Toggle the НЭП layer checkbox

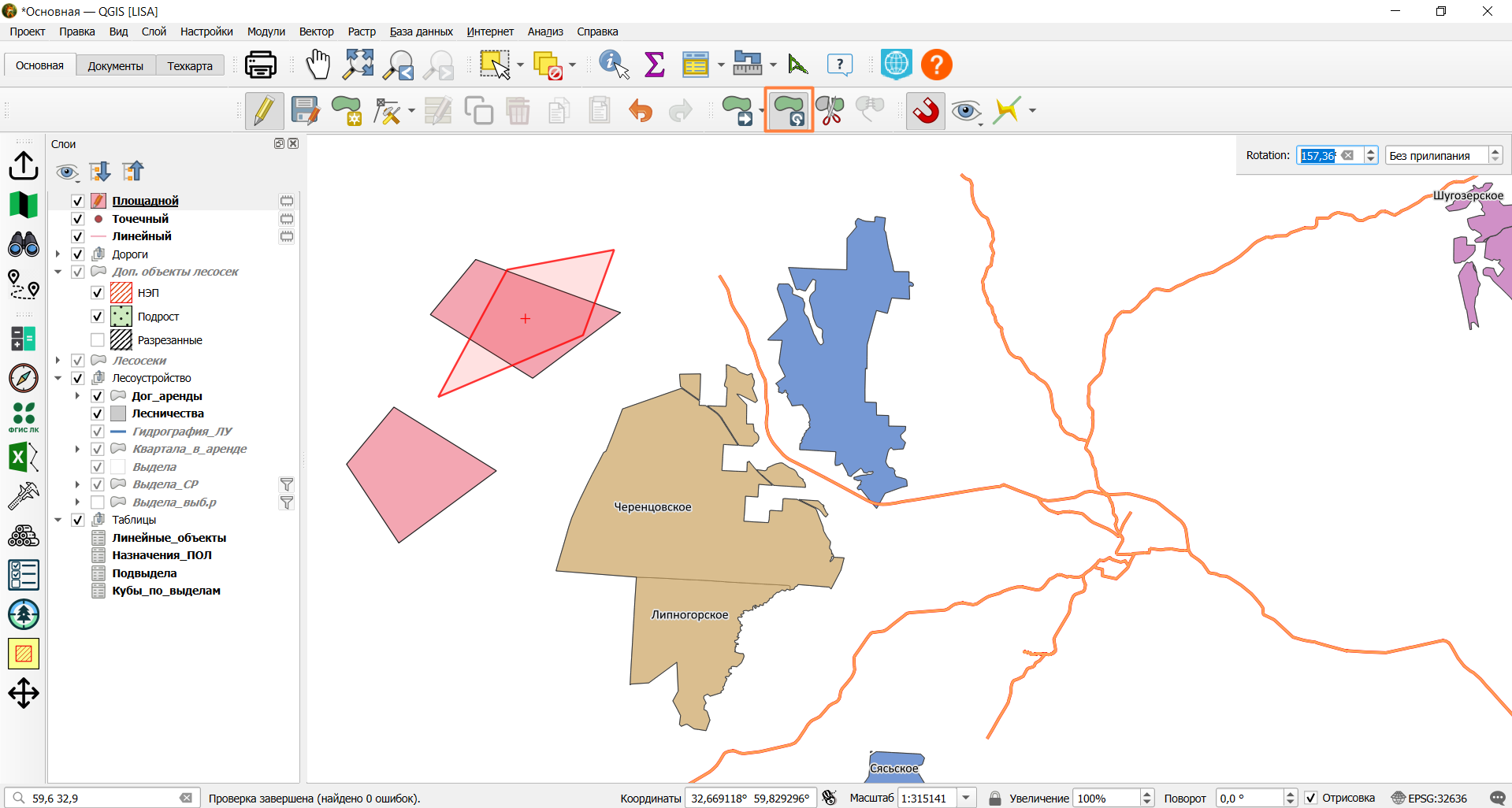(x=98, y=293)
